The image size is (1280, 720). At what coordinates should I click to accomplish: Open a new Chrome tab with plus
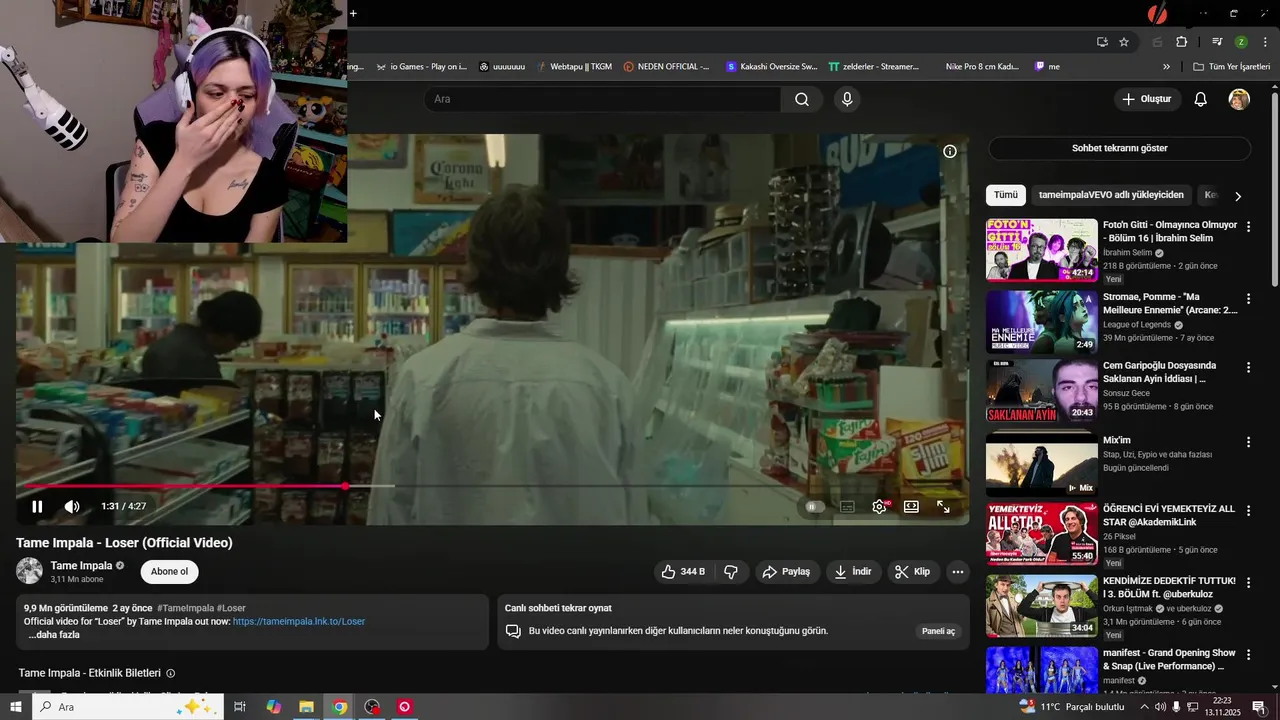click(x=353, y=13)
